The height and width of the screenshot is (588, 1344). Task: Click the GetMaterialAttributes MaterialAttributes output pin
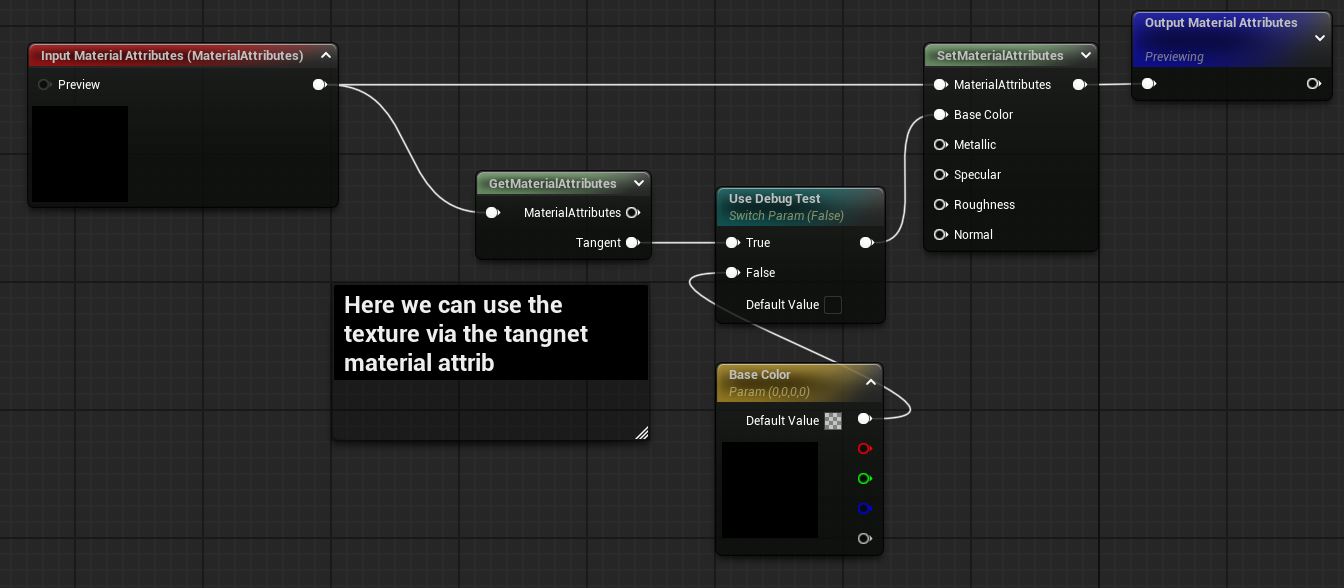tap(633, 213)
